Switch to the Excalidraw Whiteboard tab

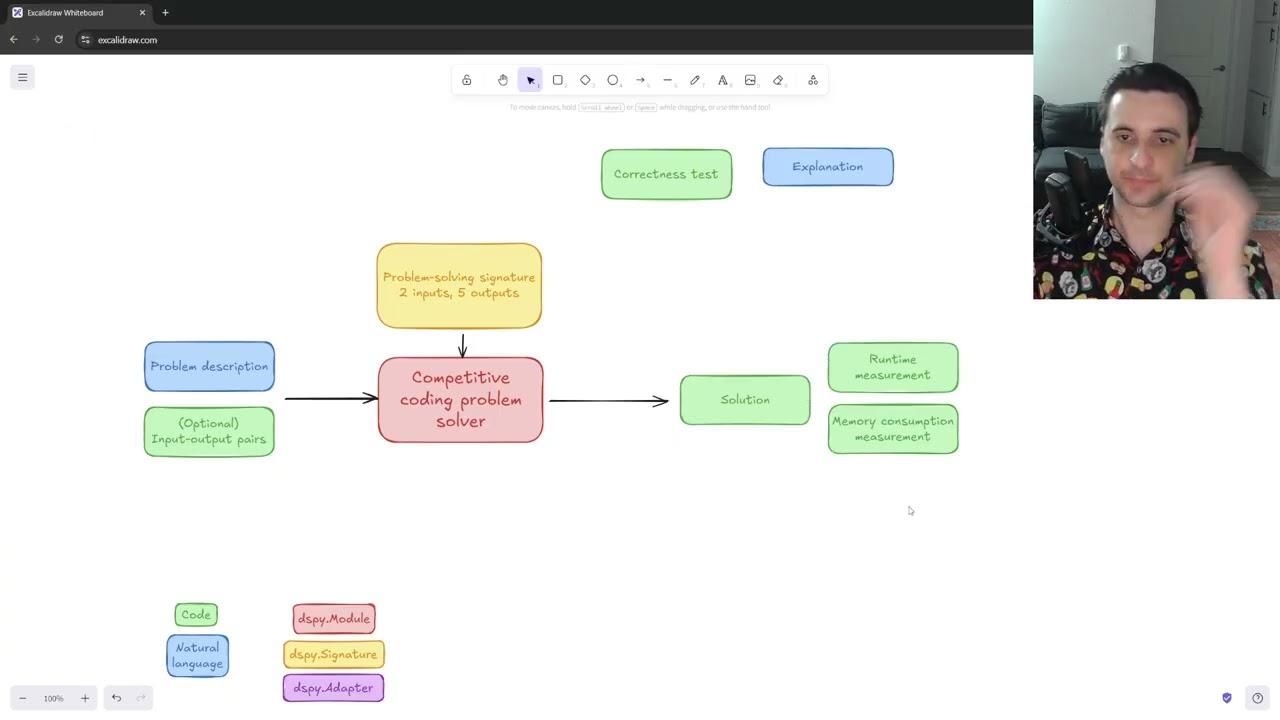coord(78,13)
